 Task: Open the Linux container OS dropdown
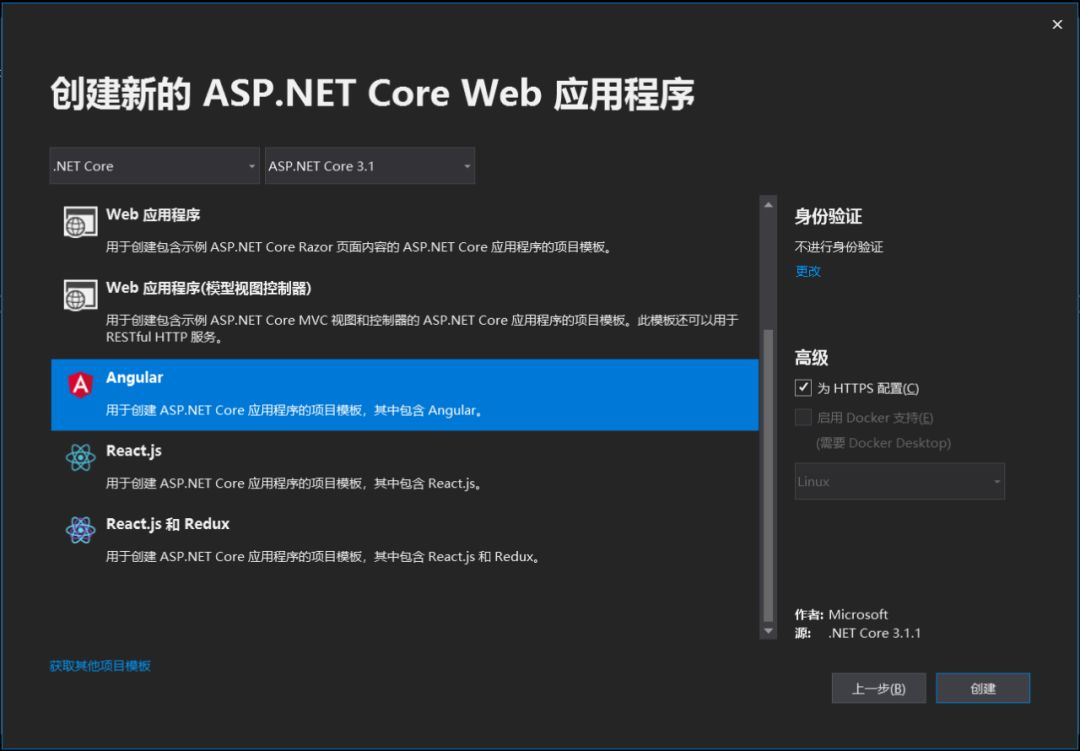pyautogui.click(x=900, y=481)
